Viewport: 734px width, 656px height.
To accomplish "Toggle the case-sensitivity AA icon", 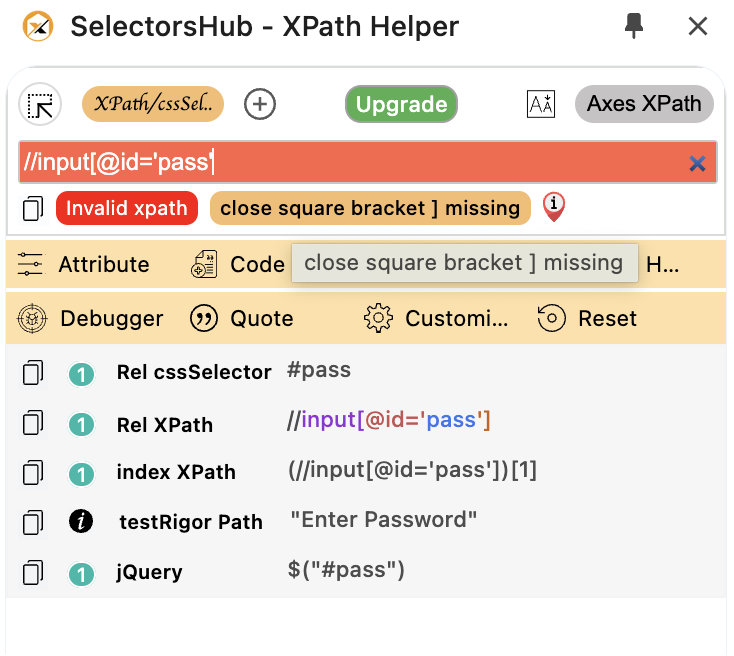I will tap(541, 104).
